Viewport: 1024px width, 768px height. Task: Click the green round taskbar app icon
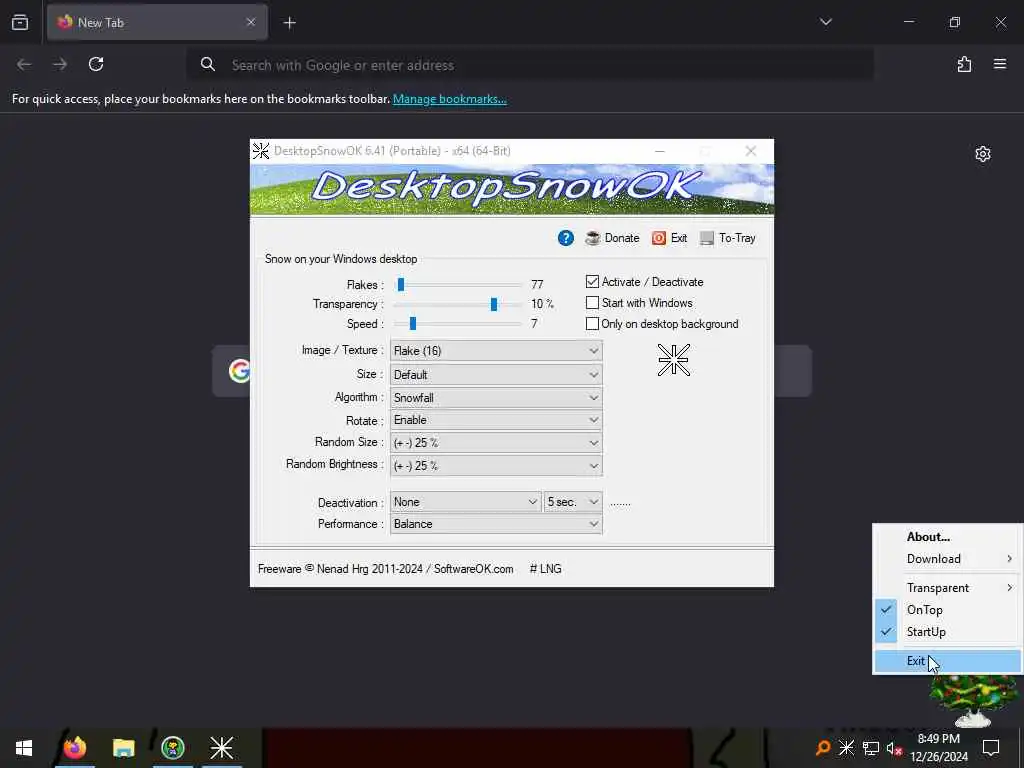pyautogui.click(x=172, y=748)
